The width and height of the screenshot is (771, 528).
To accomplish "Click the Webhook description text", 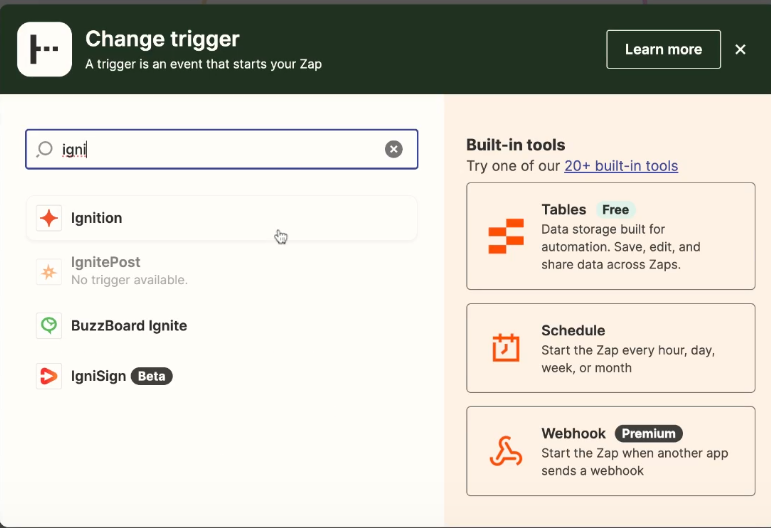I will 635,462.
